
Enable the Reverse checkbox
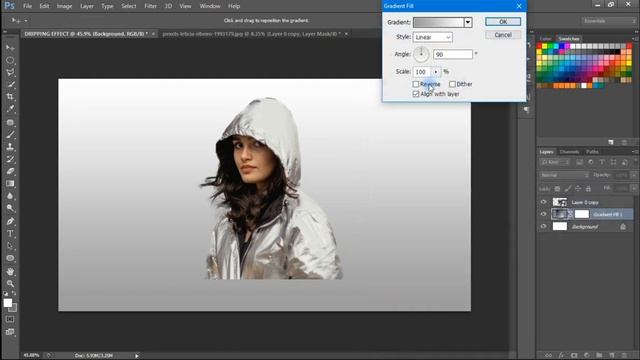click(x=416, y=84)
